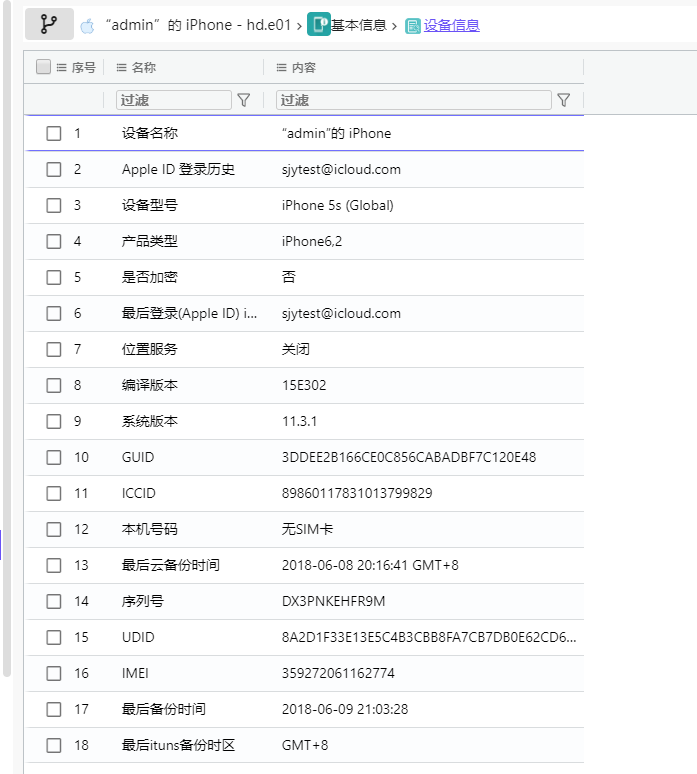The width and height of the screenshot is (697, 774).
Task: Click the green 基本信息 breadcrumb icon
Action: 318,24
